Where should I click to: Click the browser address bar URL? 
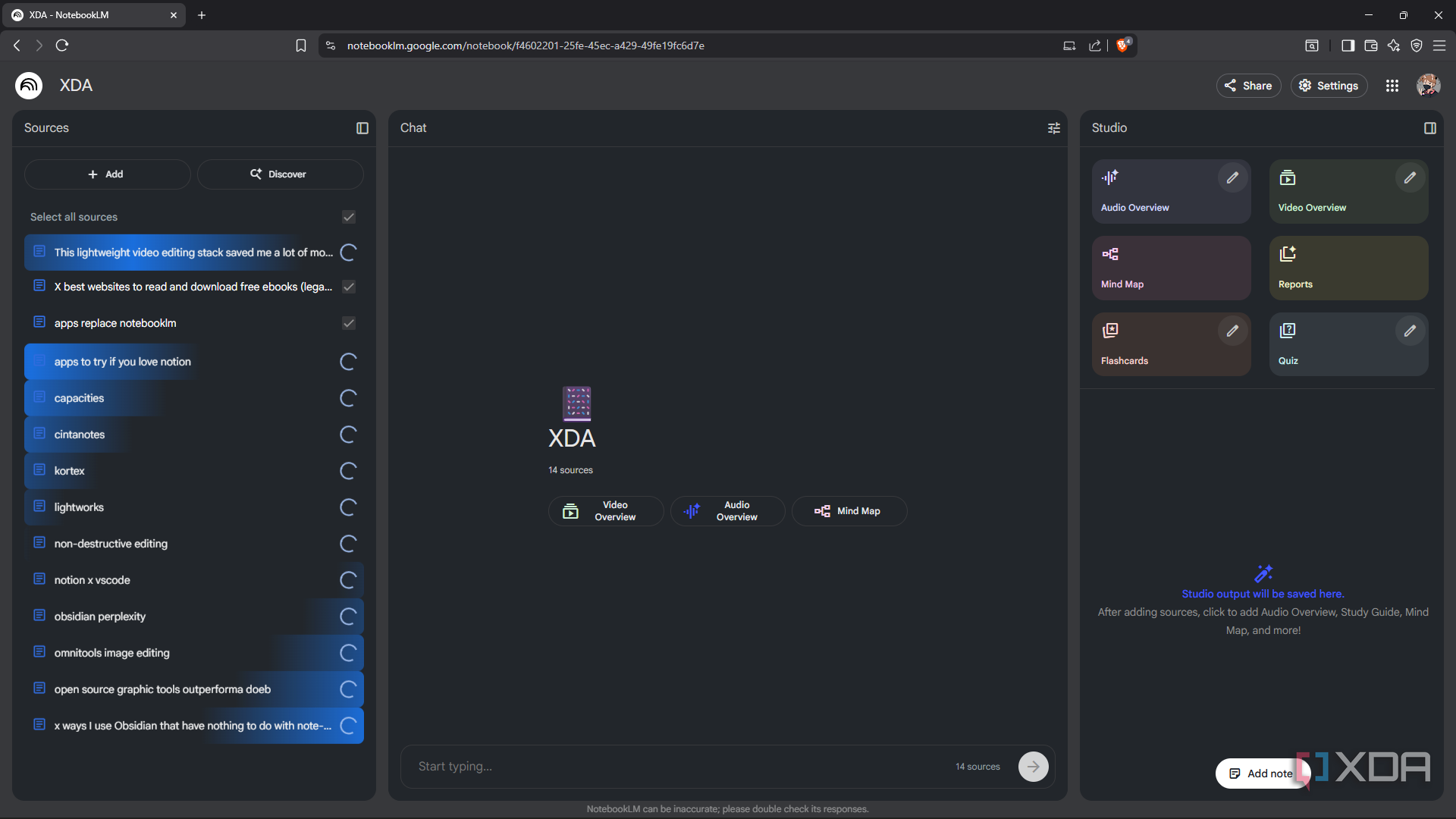[526, 45]
